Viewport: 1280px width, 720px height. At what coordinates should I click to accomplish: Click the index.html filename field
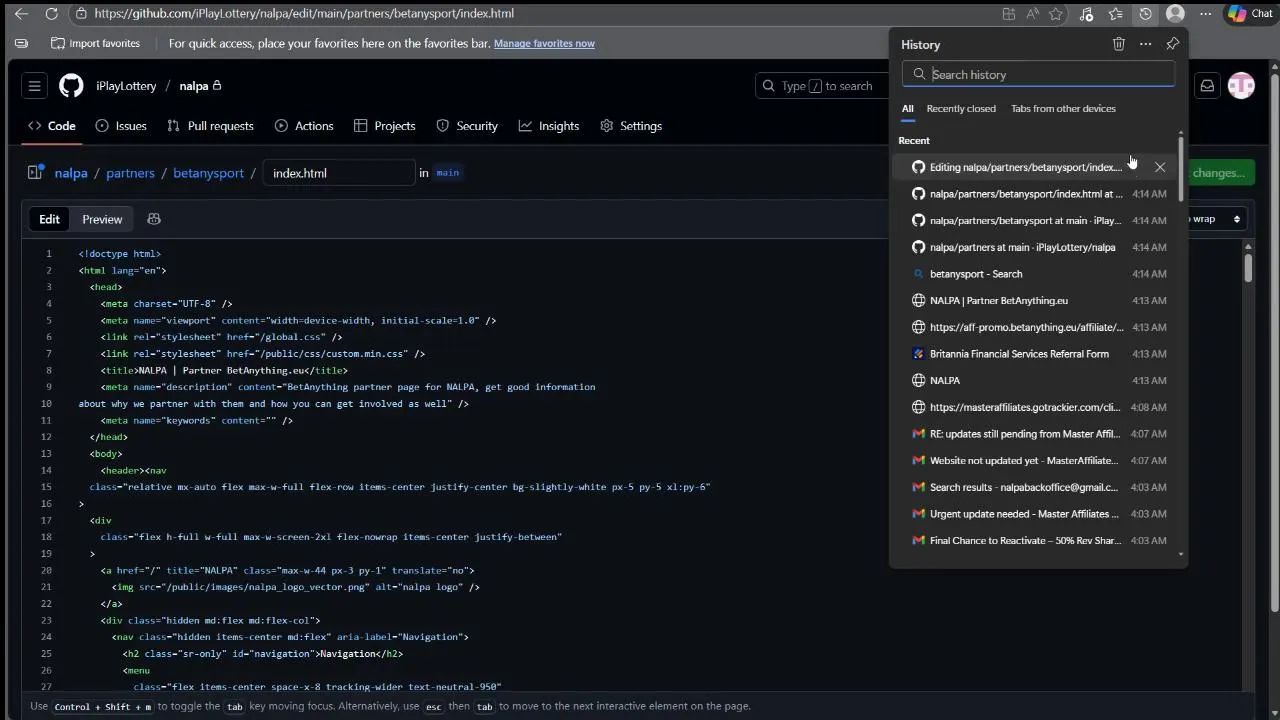(x=339, y=173)
